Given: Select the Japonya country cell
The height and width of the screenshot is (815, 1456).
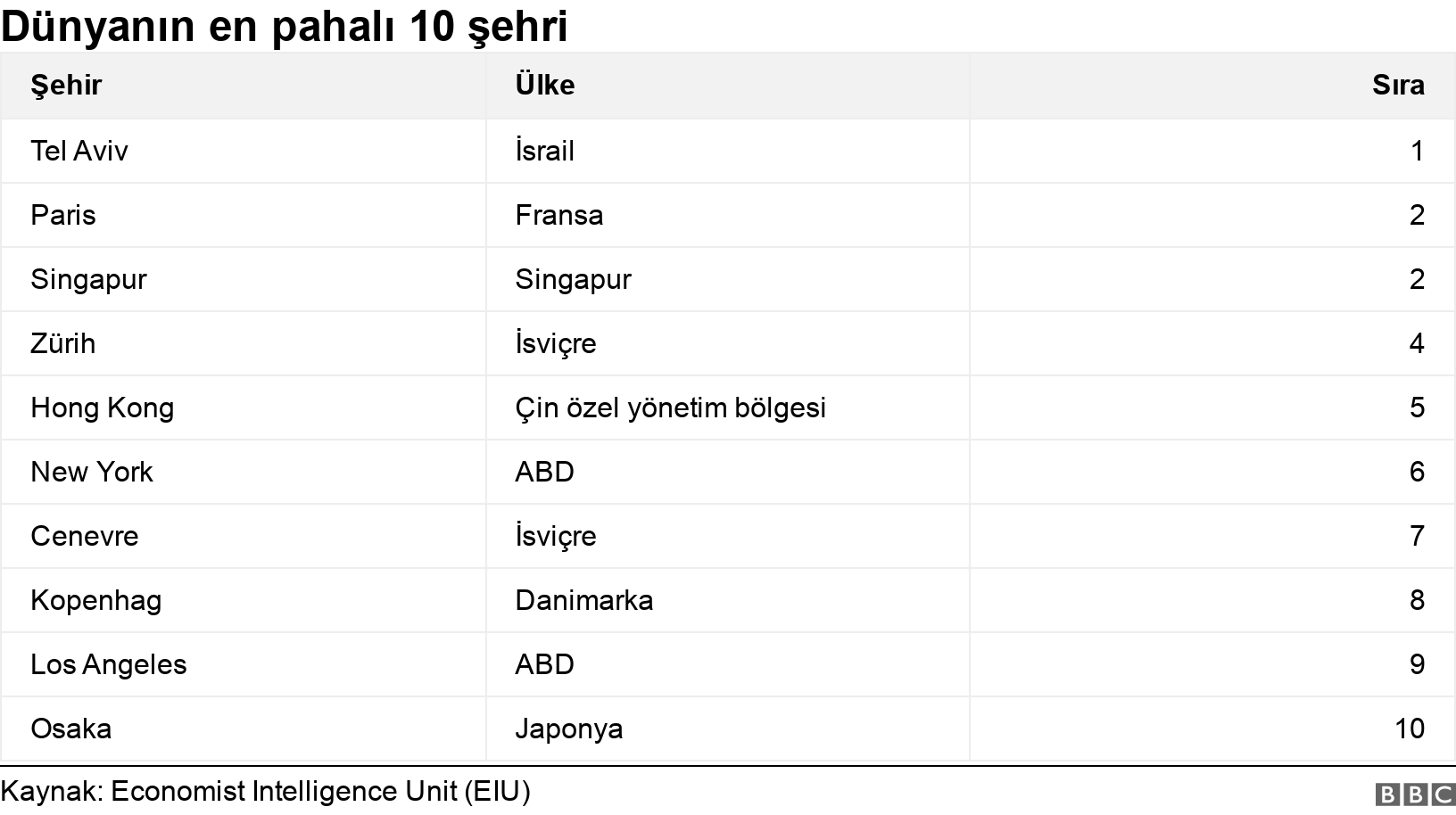Looking at the screenshot, I should [728, 729].
